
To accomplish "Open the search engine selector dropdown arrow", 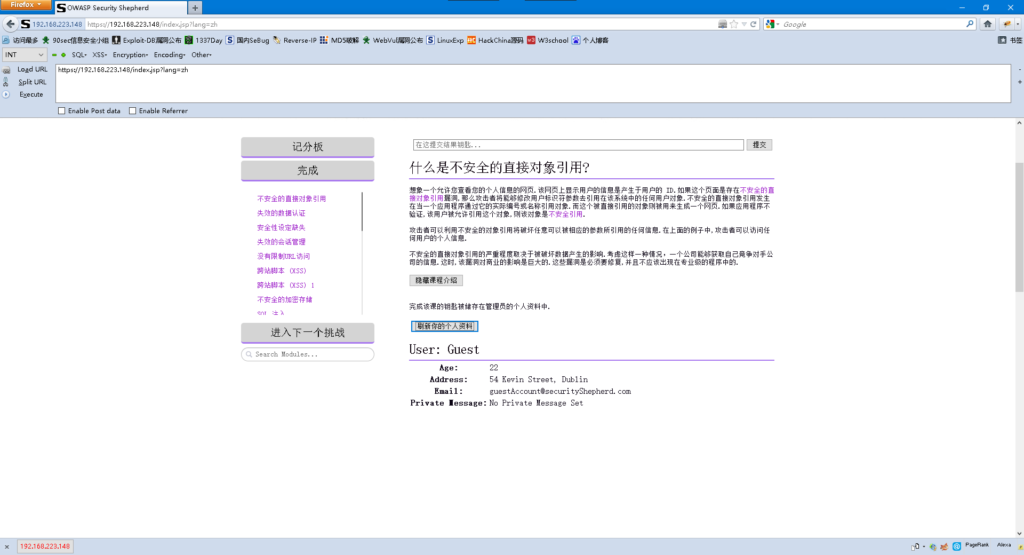I will (x=778, y=24).
